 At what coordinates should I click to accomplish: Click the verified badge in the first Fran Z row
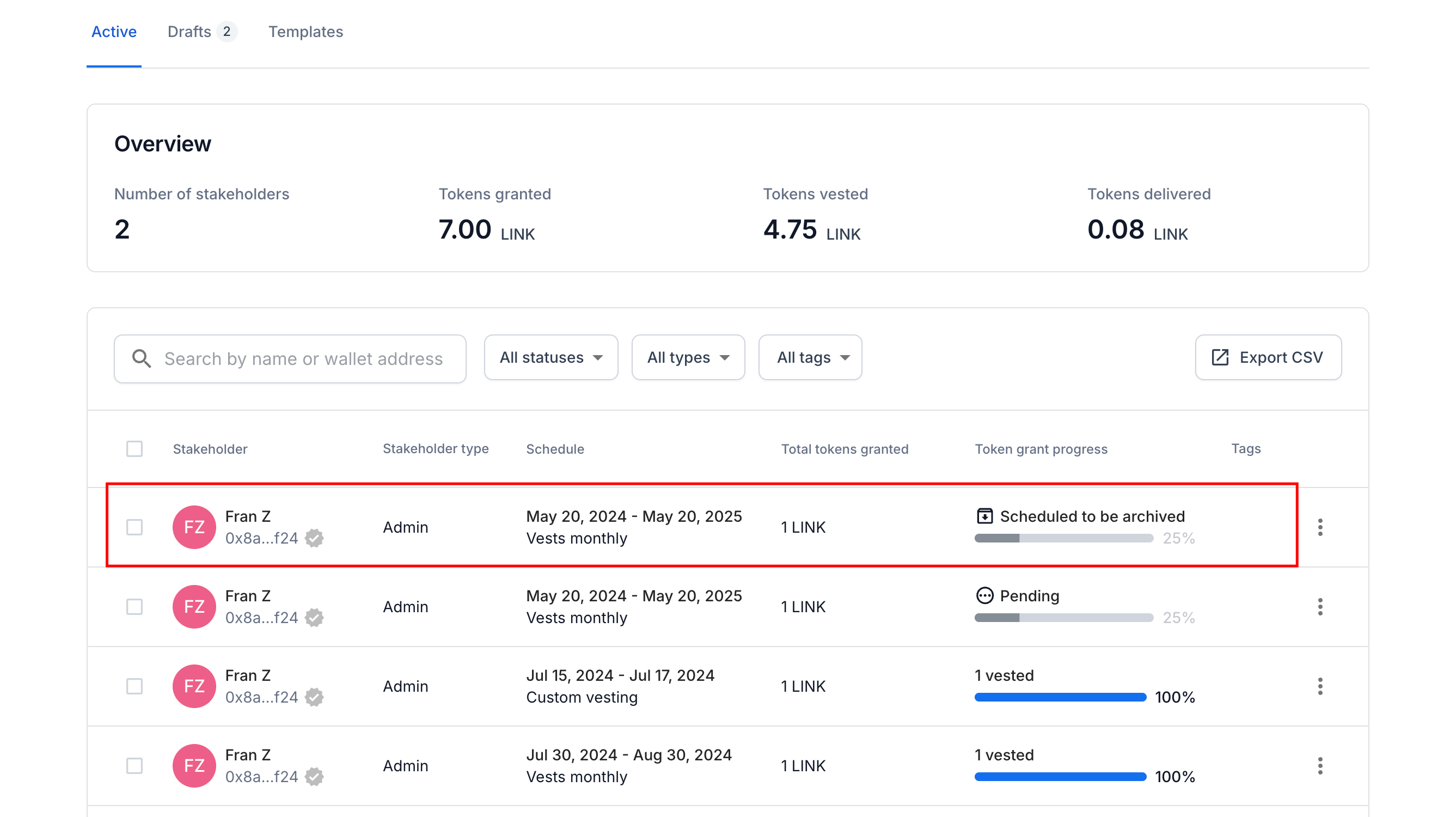point(314,538)
